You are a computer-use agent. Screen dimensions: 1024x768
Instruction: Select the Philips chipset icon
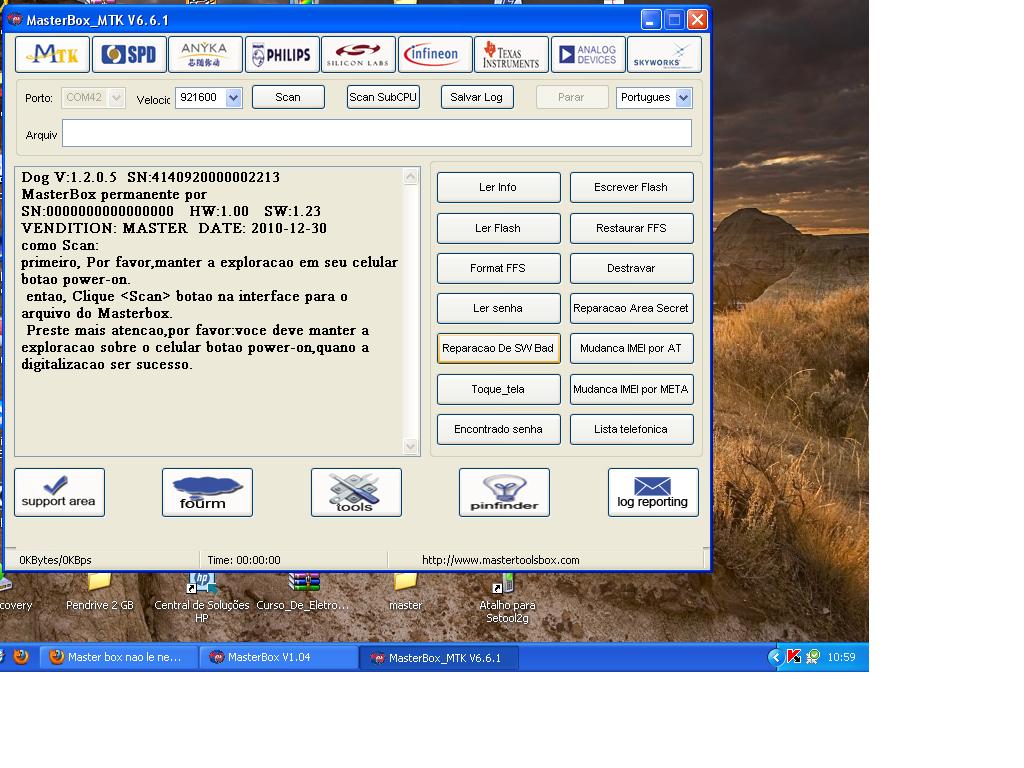pos(282,55)
